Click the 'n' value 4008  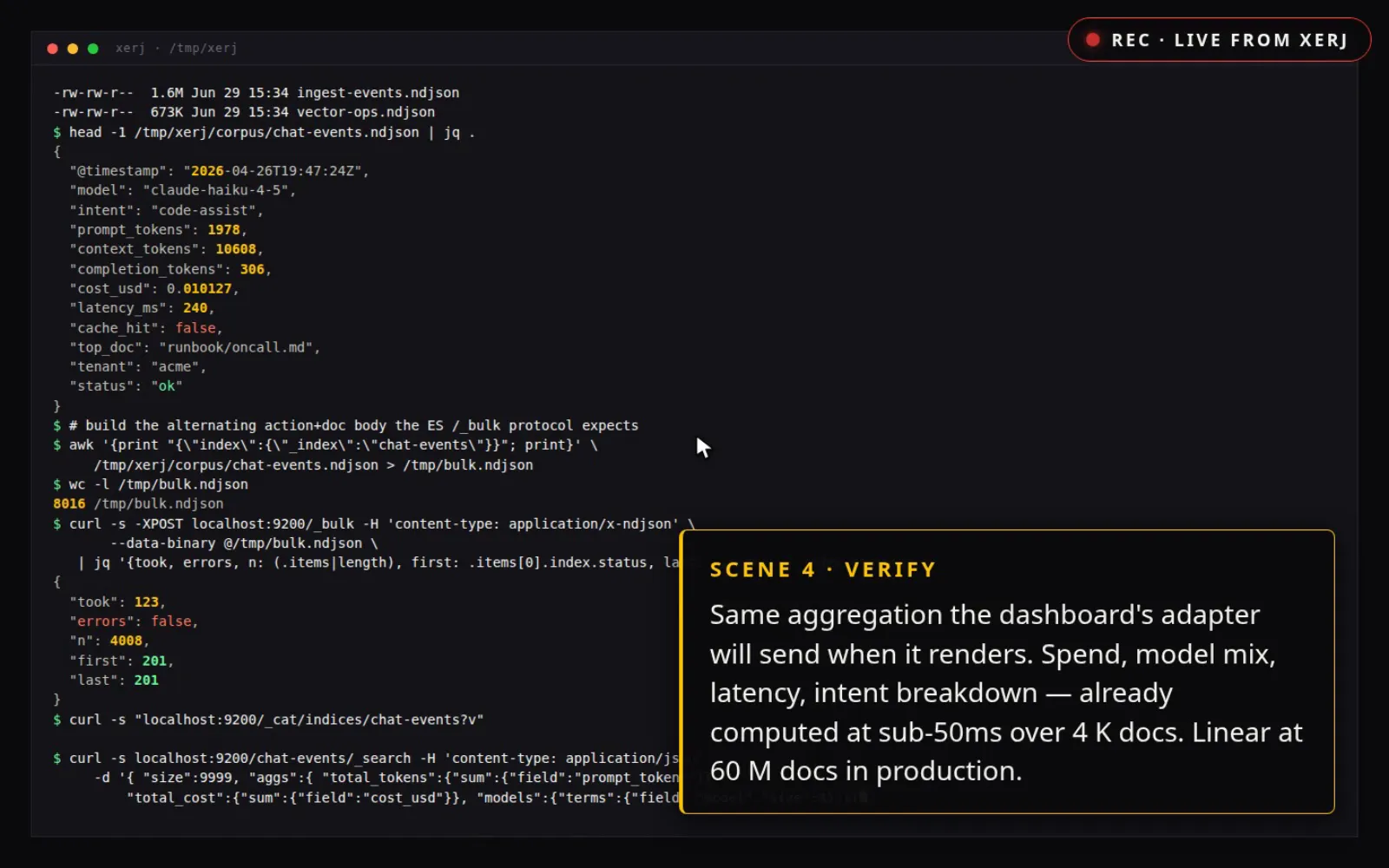[126, 641]
